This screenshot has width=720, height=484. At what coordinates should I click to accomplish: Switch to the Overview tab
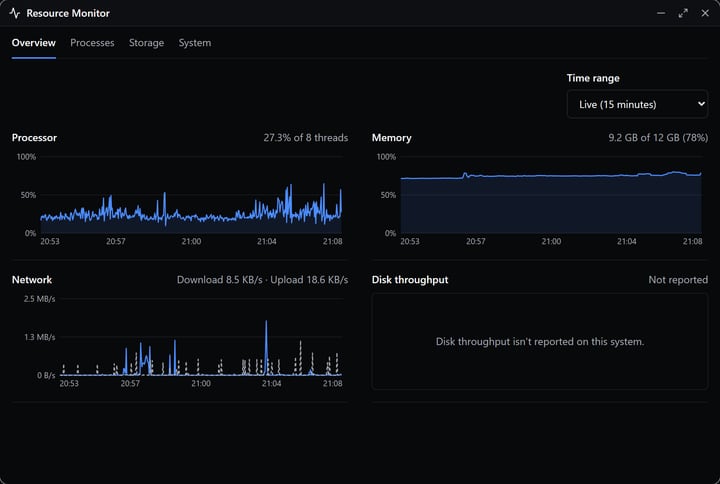coord(34,43)
